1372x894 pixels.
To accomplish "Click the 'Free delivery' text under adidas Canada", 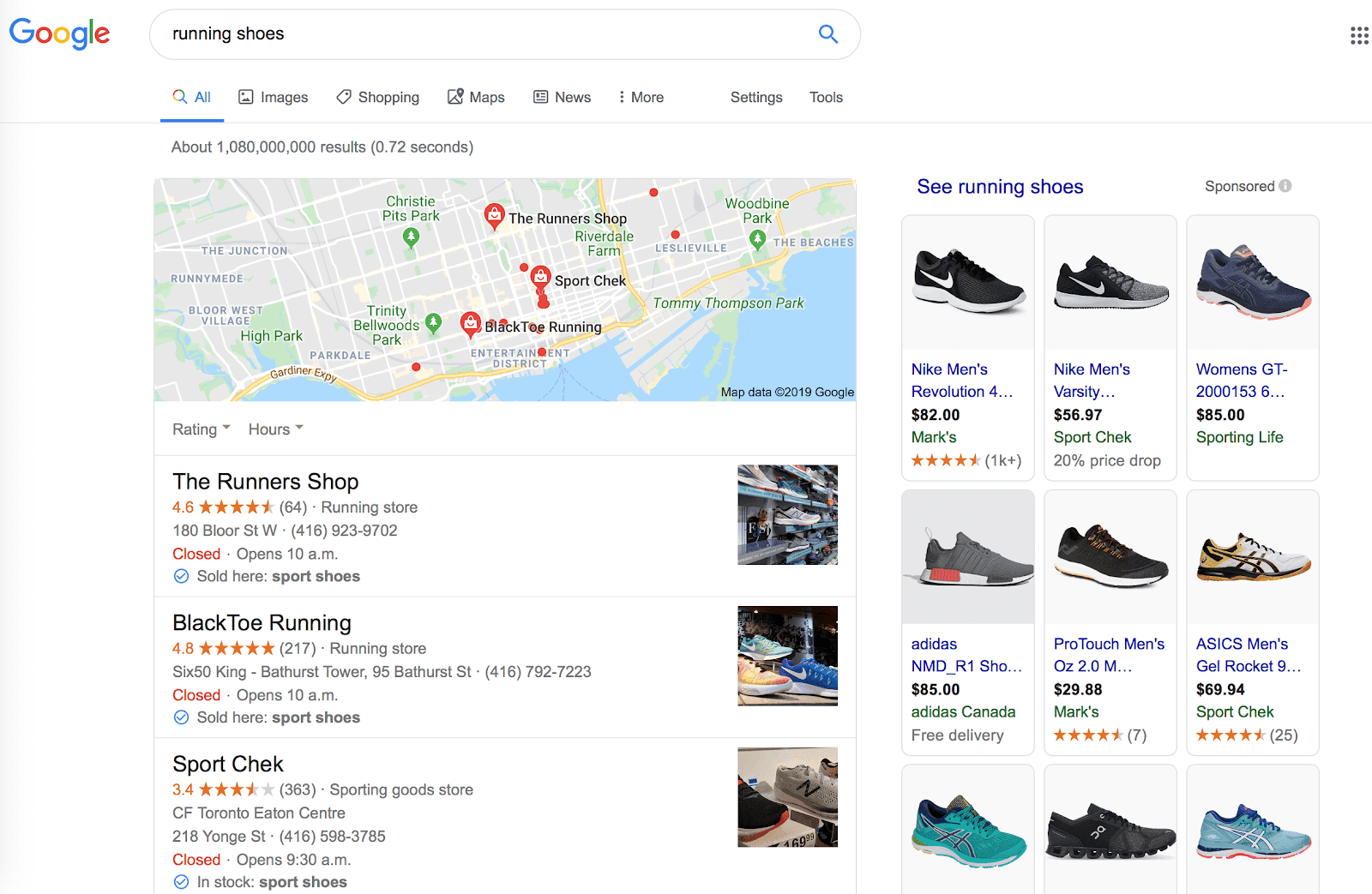I will click(x=957, y=735).
